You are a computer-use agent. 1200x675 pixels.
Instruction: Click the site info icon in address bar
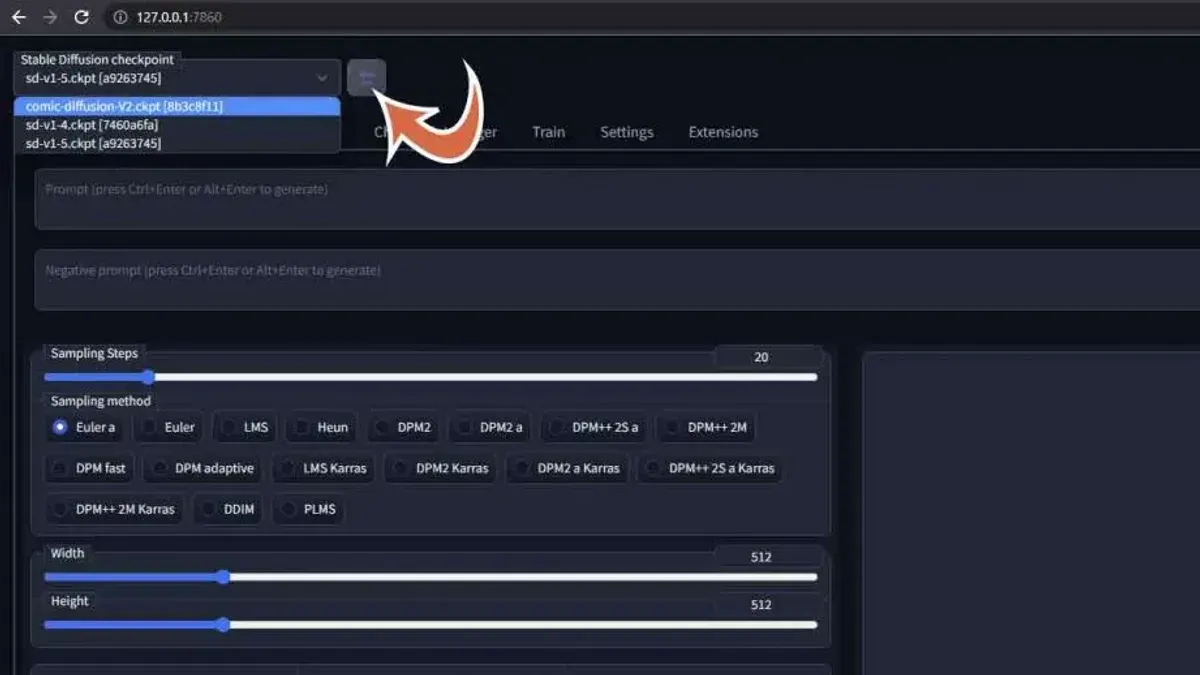pyautogui.click(x=120, y=17)
